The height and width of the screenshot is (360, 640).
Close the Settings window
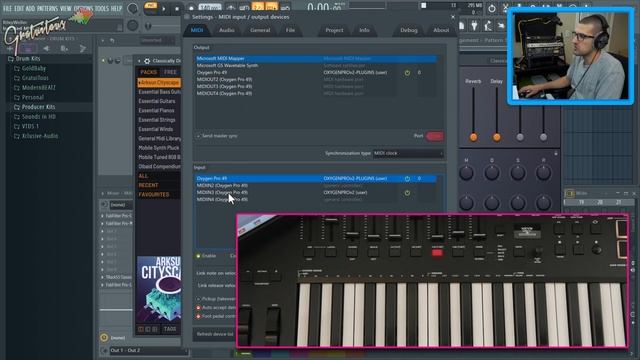pyautogui.click(x=453, y=17)
